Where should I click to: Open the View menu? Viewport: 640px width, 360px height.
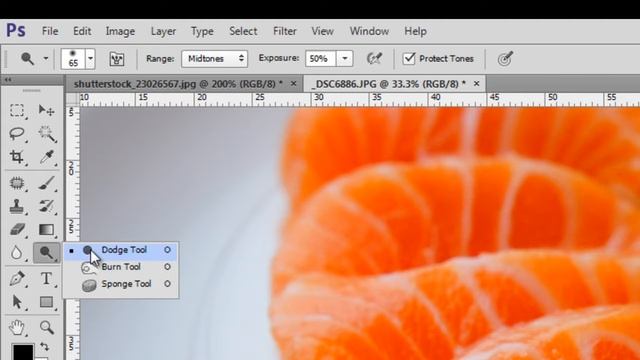pos(322,31)
